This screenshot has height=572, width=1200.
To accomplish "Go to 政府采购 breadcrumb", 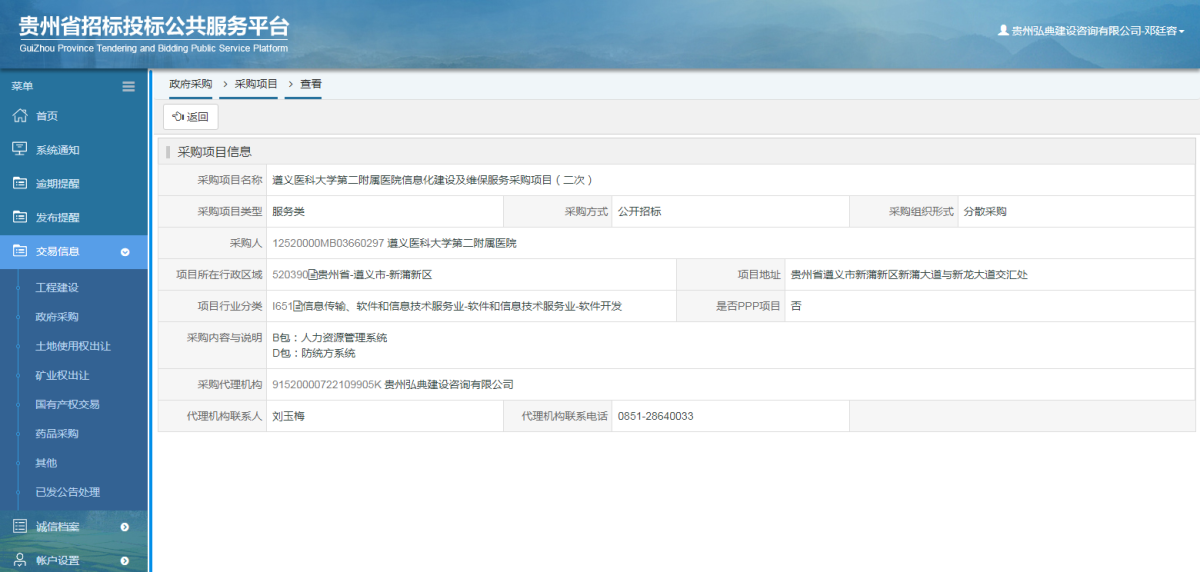I will 190,84.
